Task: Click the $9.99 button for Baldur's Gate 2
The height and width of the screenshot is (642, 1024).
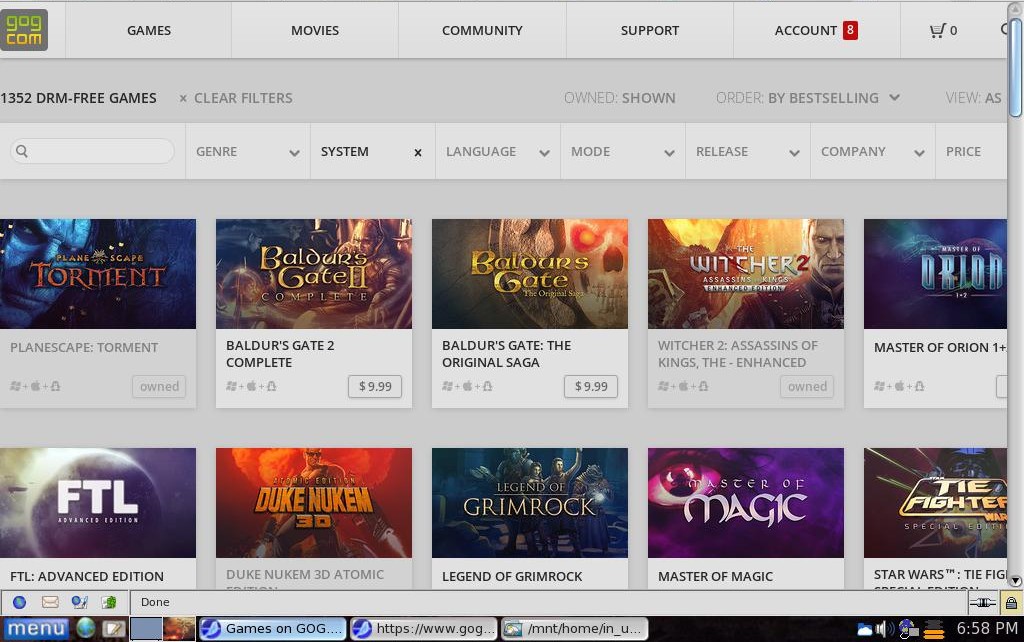Action: tap(375, 386)
